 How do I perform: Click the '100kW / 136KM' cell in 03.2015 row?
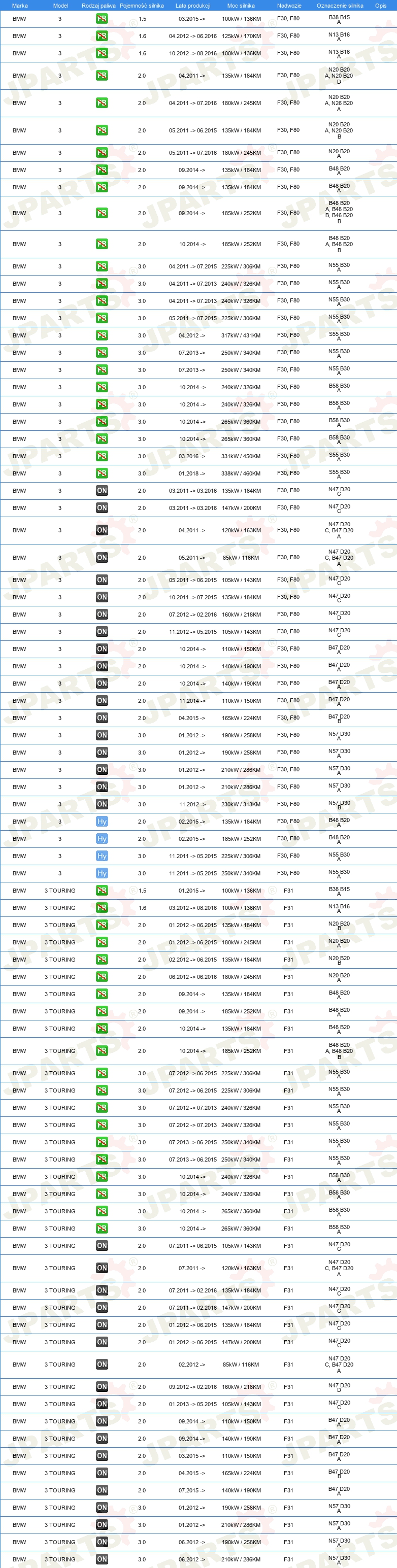pos(241,19)
